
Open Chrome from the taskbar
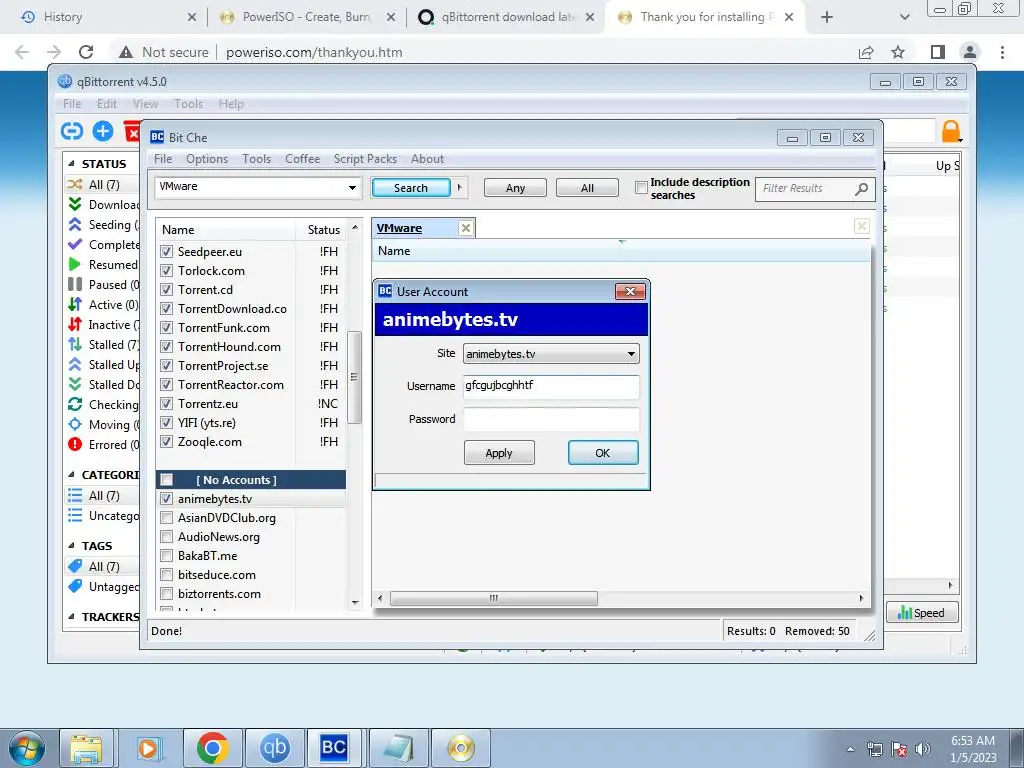(x=212, y=748)
